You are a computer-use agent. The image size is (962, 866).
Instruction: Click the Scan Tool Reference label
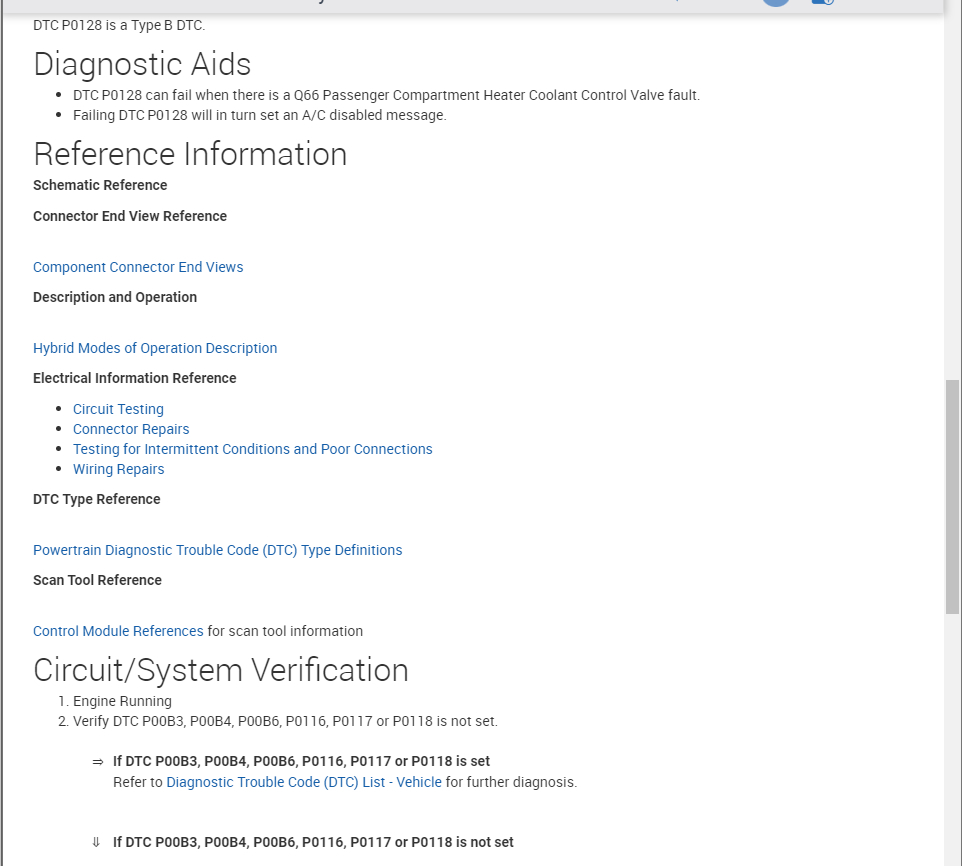[97, 580]
